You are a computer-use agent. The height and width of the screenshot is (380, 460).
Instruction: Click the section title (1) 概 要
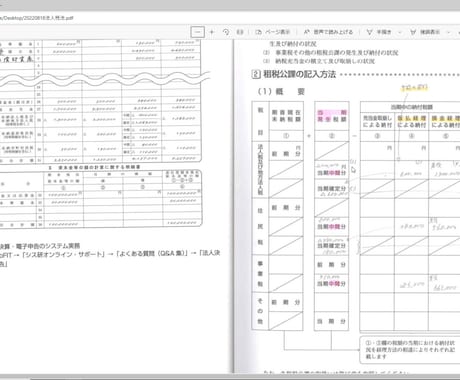(x=281, y=91)
